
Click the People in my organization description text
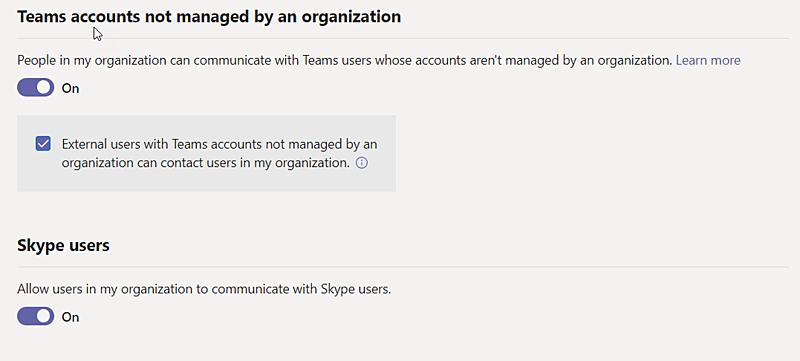(x=345, y=60)
